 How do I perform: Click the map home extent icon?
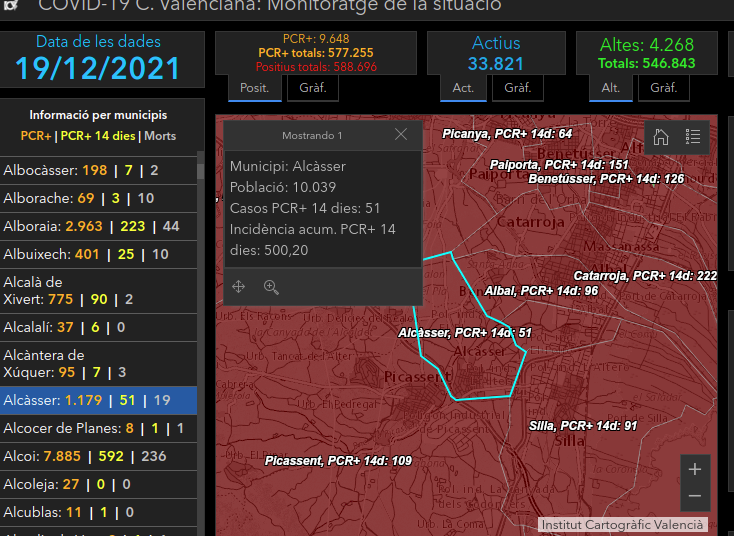pyautogui.click(x=661, y=138)
